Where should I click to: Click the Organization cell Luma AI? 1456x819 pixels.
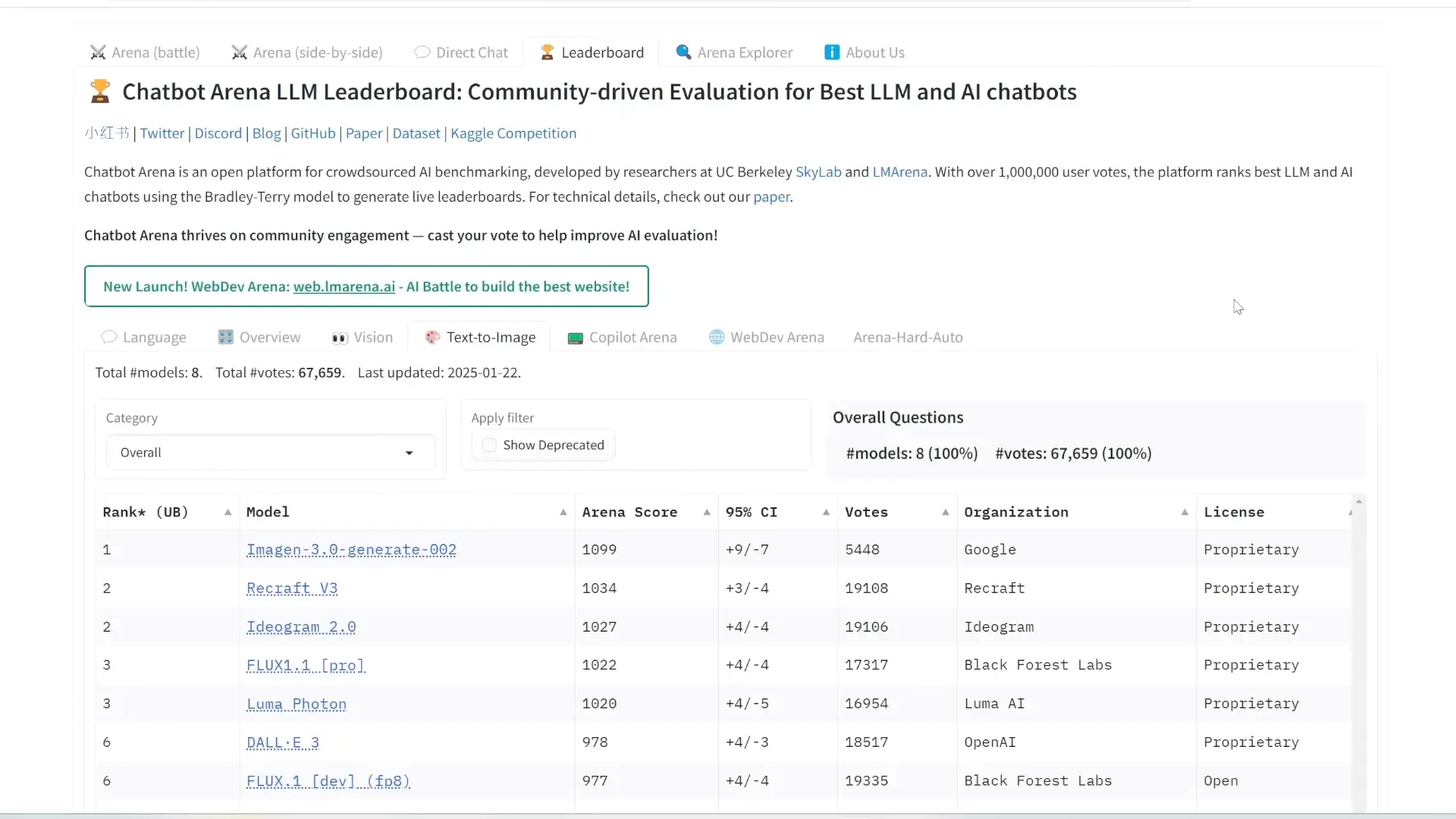994,704
